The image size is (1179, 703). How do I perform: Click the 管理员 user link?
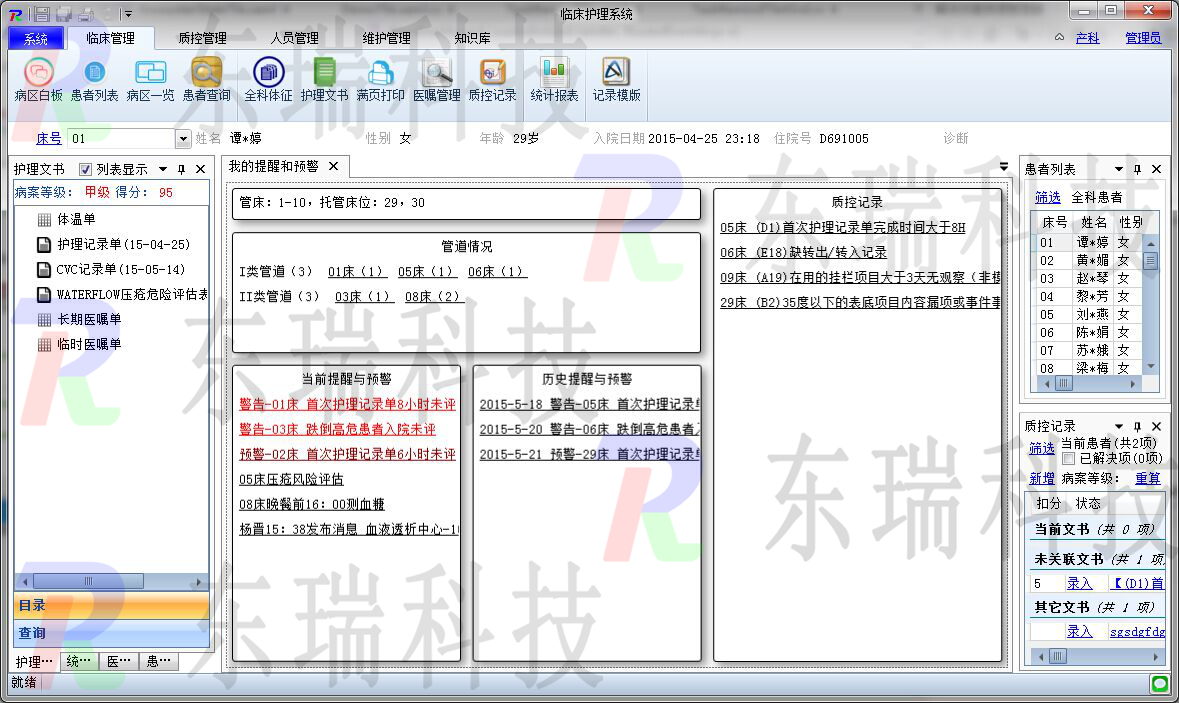[1143, 38]
